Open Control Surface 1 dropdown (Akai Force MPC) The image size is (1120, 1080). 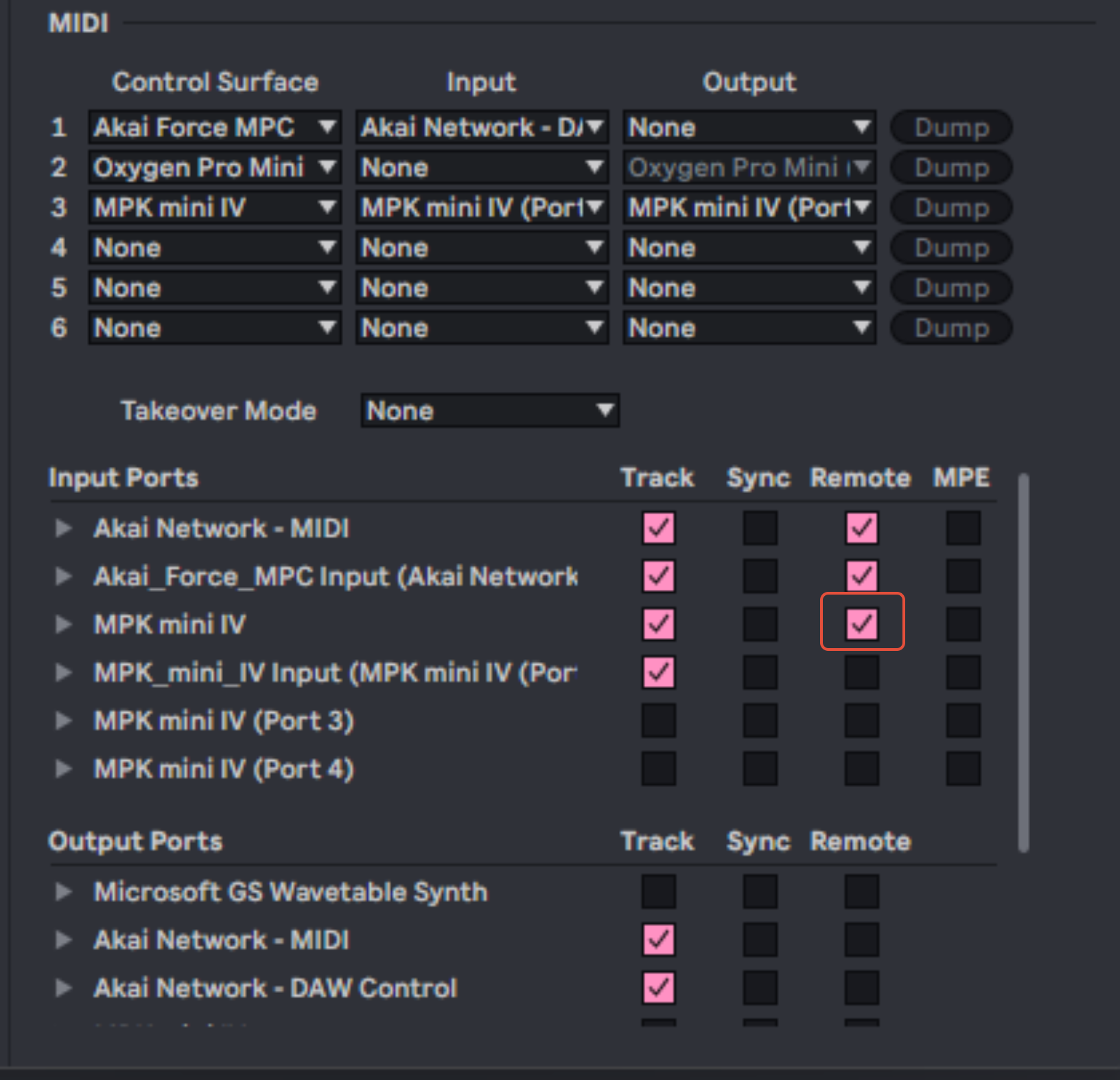(x=215, y=127)
